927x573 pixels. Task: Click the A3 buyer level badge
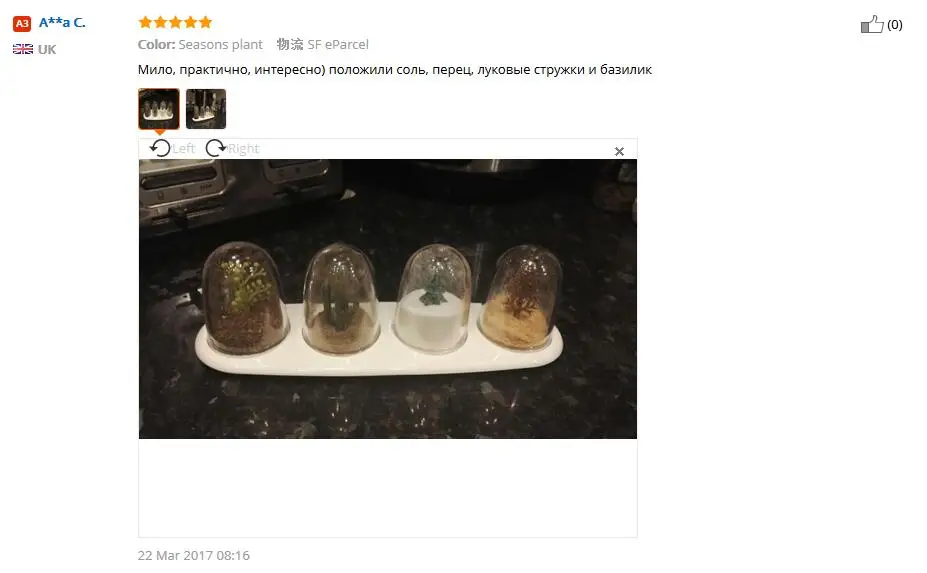click(22, 24)
